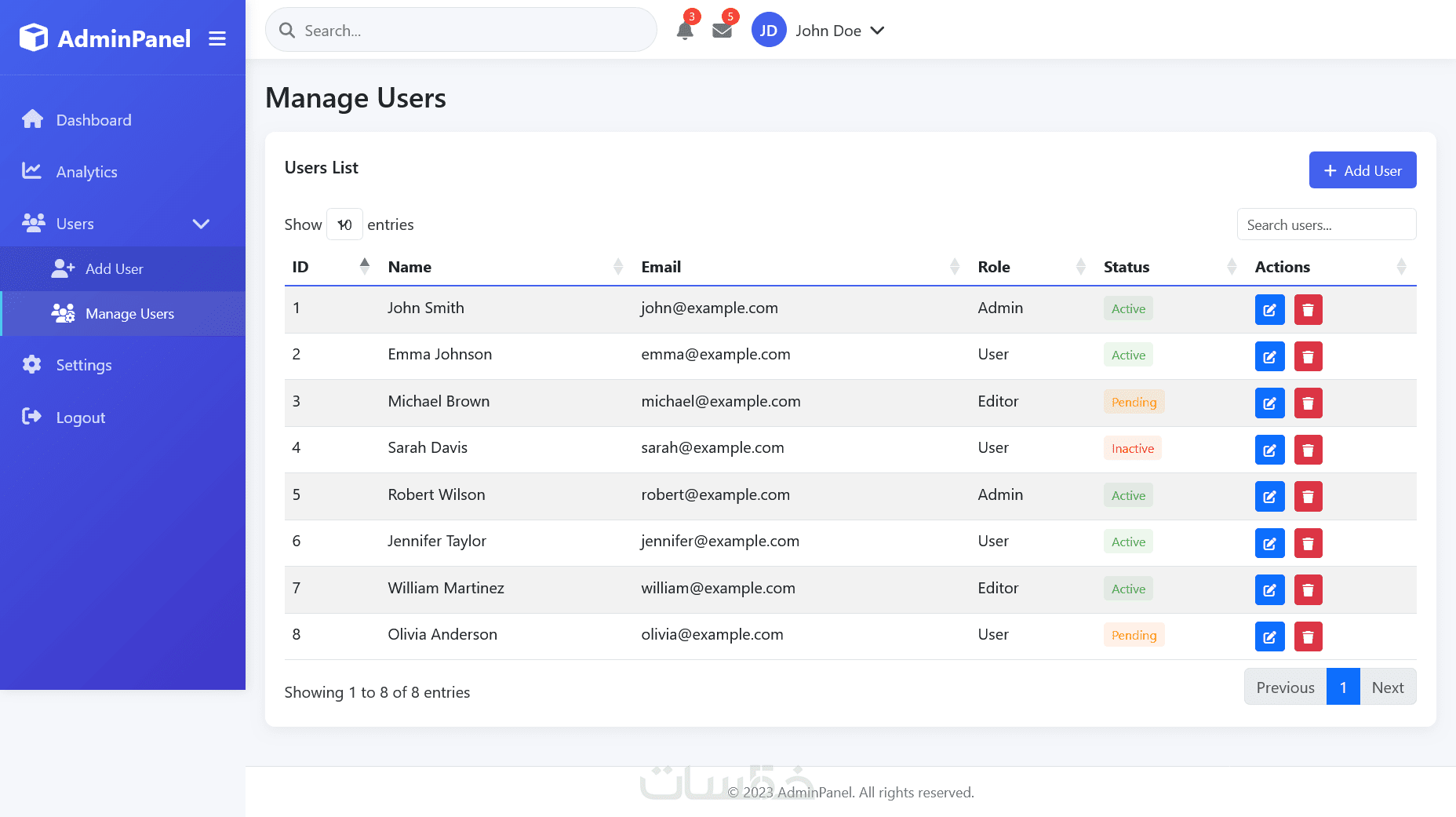Click the JD avatar circle

pyautogui.click(x=768, y=31)
